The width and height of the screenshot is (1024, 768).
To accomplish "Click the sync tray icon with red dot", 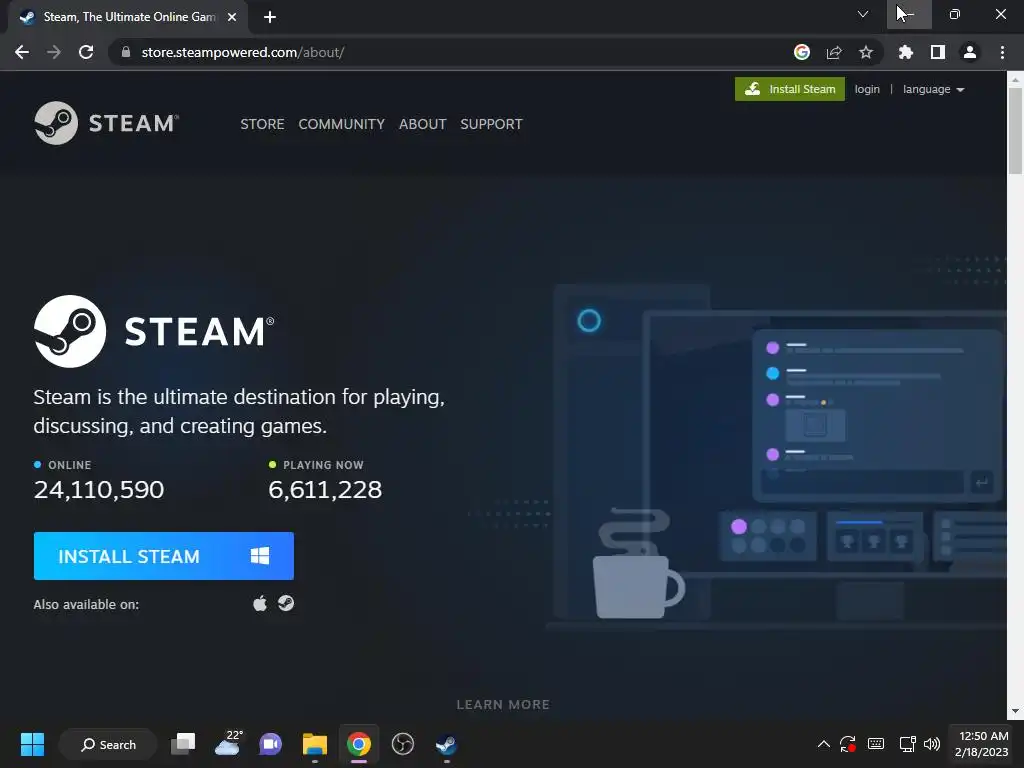I will (x=848, y=744).
